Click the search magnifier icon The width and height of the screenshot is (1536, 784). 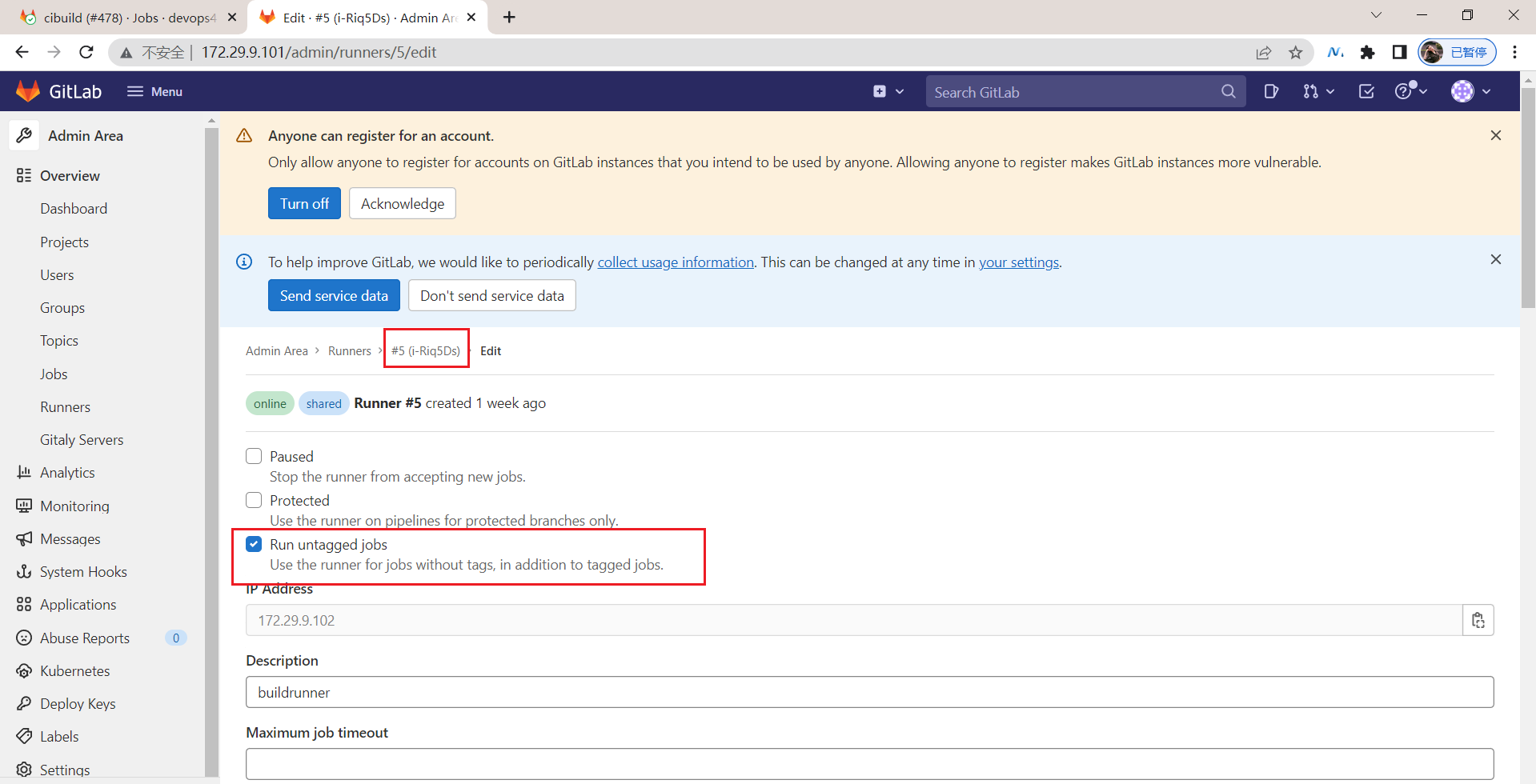click(1228, 91)
